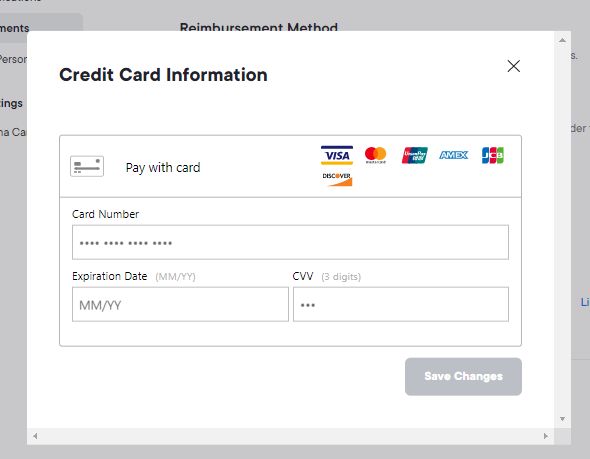Screen dimensions: 590x459
Task: Click the Mastercard logo
Action: pyautogui.click(x=376, y=155)
